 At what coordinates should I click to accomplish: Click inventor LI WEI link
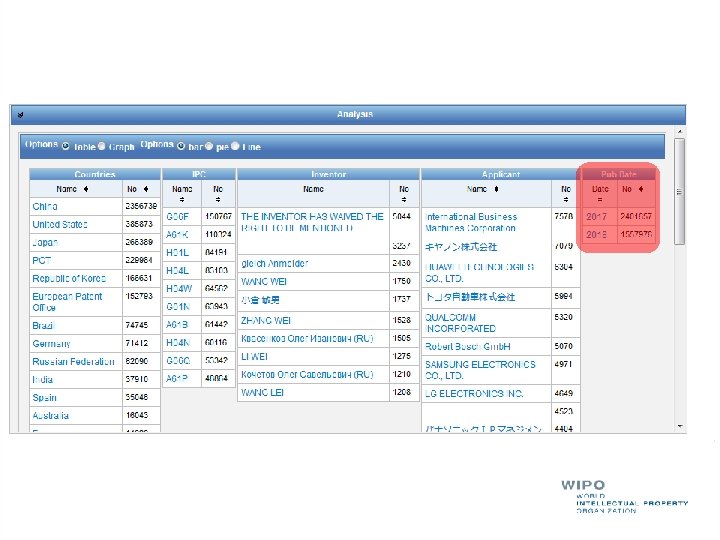click(254, 356)
